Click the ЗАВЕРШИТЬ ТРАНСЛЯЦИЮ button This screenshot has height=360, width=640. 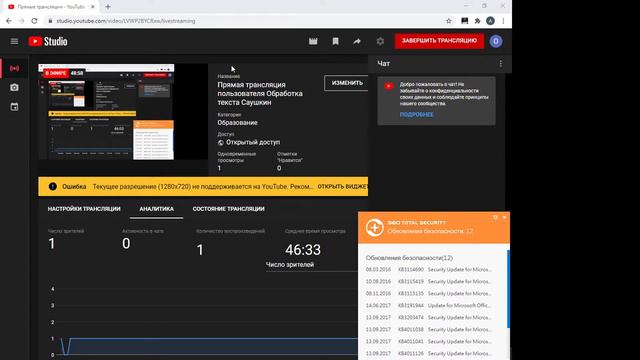(439, 41)
